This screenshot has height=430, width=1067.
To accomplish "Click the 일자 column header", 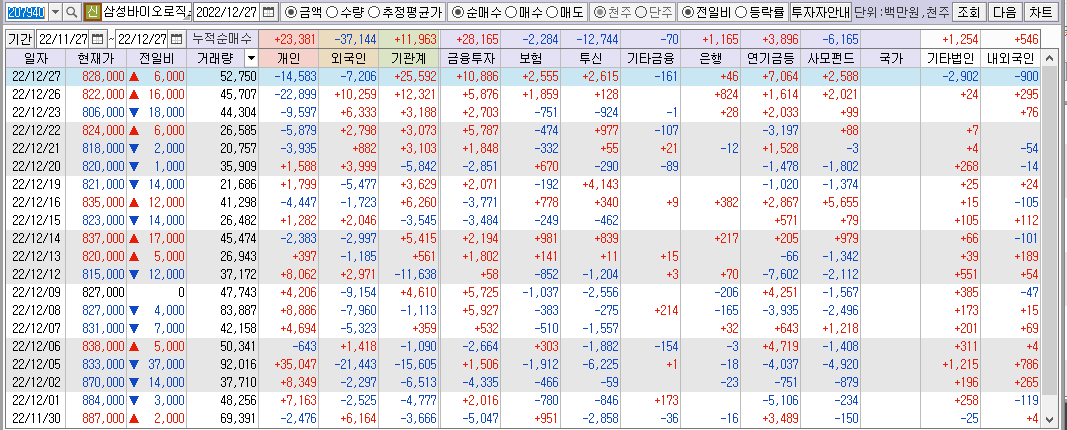I will [x=34, y=59].
